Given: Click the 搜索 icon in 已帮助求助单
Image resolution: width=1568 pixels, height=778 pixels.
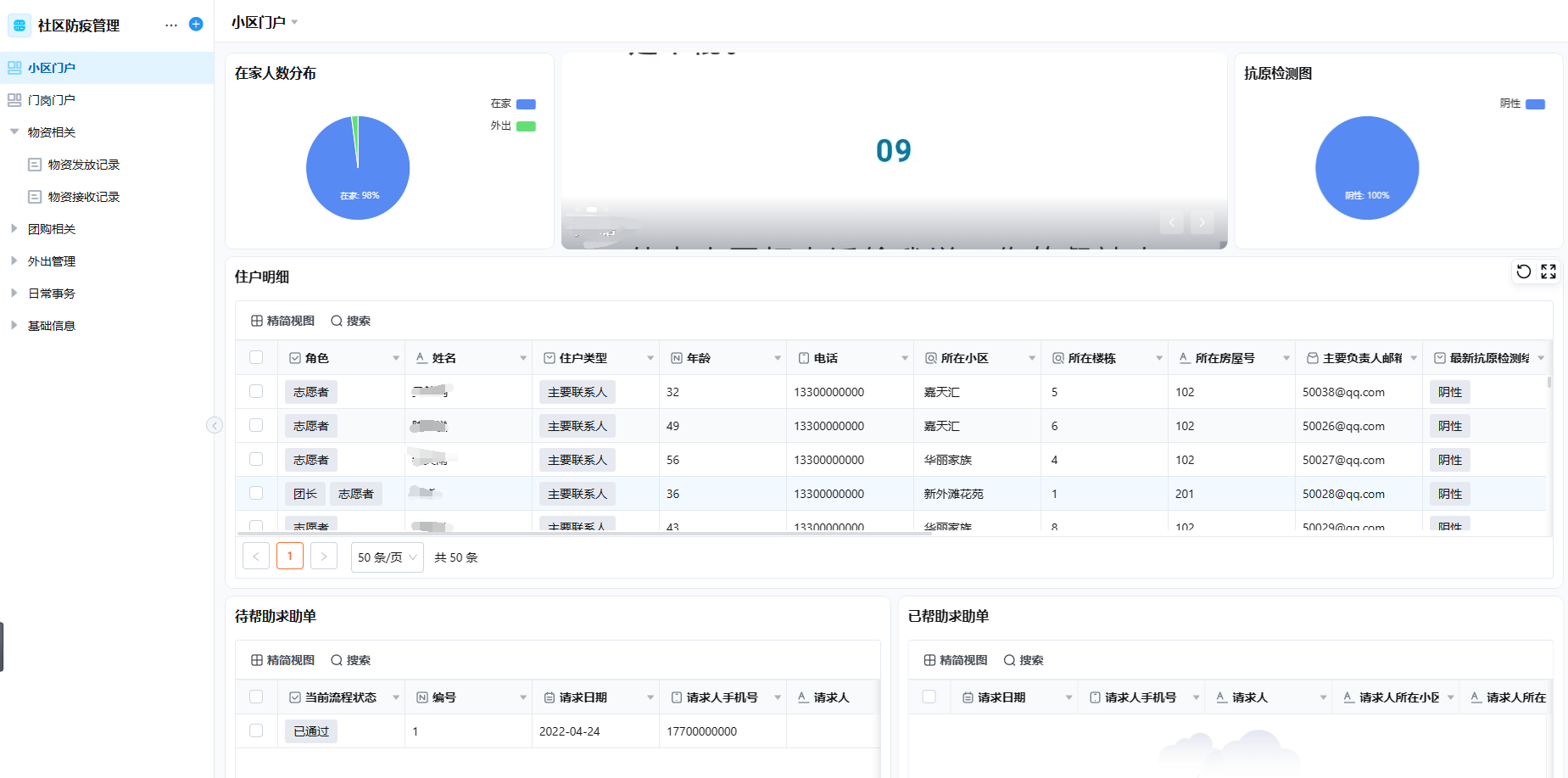Looking at the screenshot, I should point(1024,659).
